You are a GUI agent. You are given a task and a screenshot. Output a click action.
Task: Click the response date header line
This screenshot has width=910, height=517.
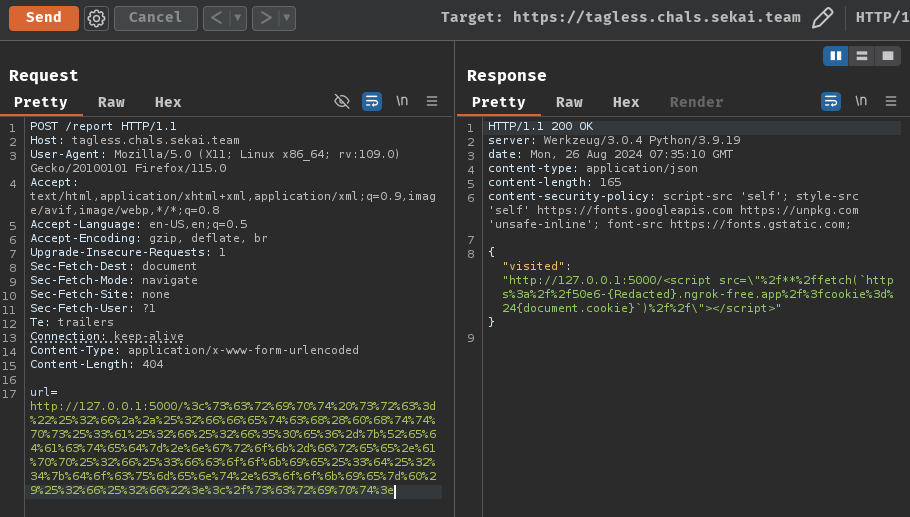611,154
